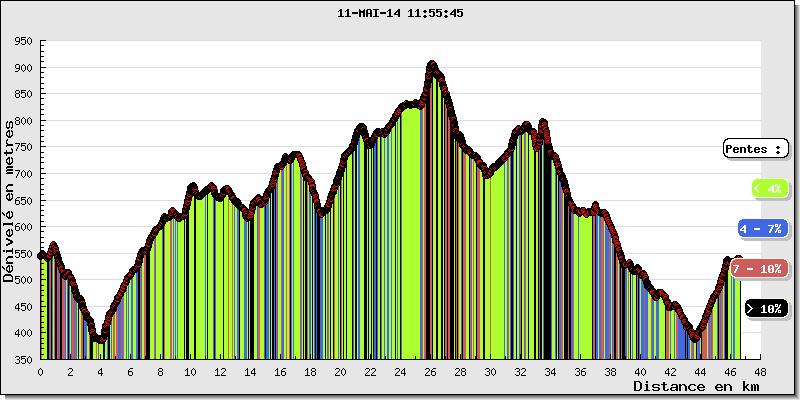The height and width of the screenshot is (400, 800).
Task: Click the 800 tick on the elevation axis
Action: tap(23, 120)
